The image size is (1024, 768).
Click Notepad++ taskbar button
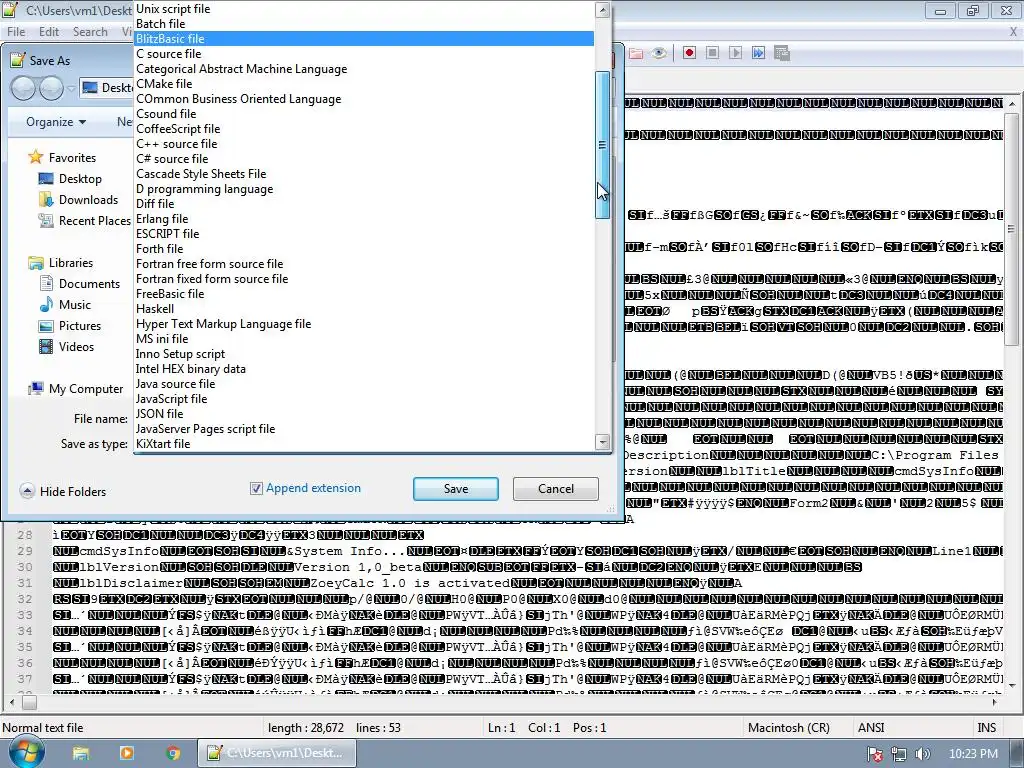point(277,753)
